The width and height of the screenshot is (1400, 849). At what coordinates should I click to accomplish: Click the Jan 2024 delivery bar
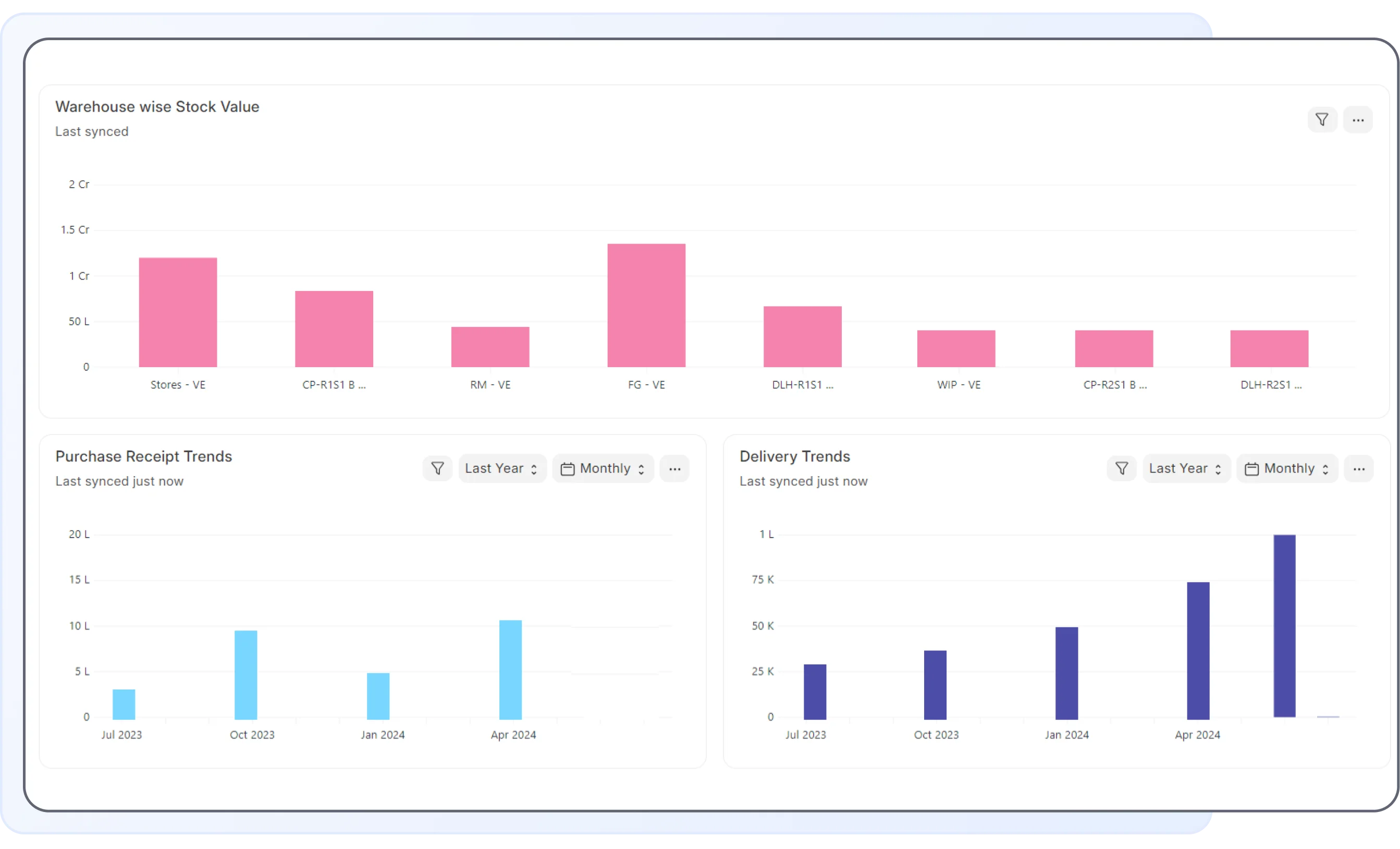tap(1066, 673)
